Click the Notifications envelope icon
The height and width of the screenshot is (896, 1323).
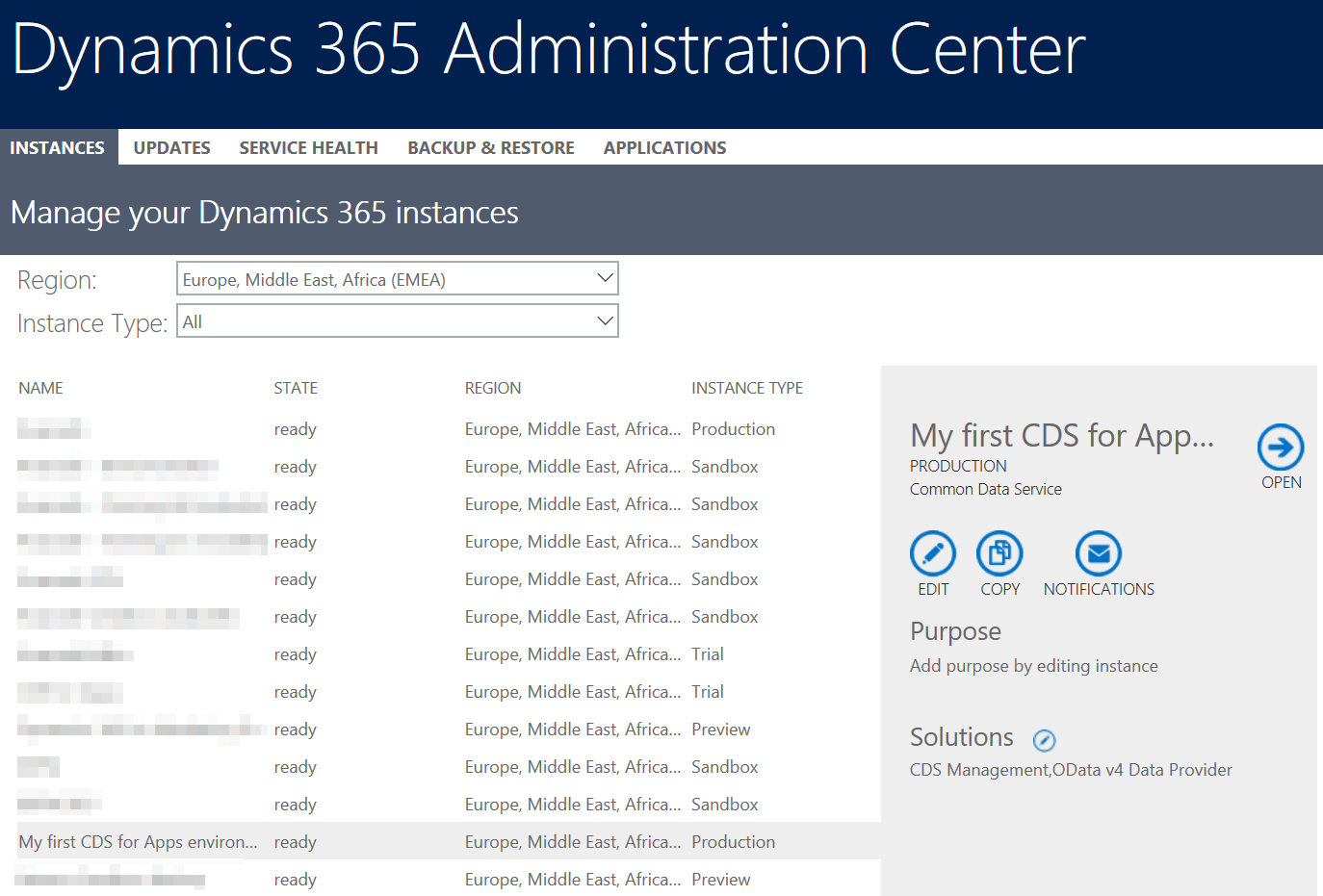[x=1098, y=553]
